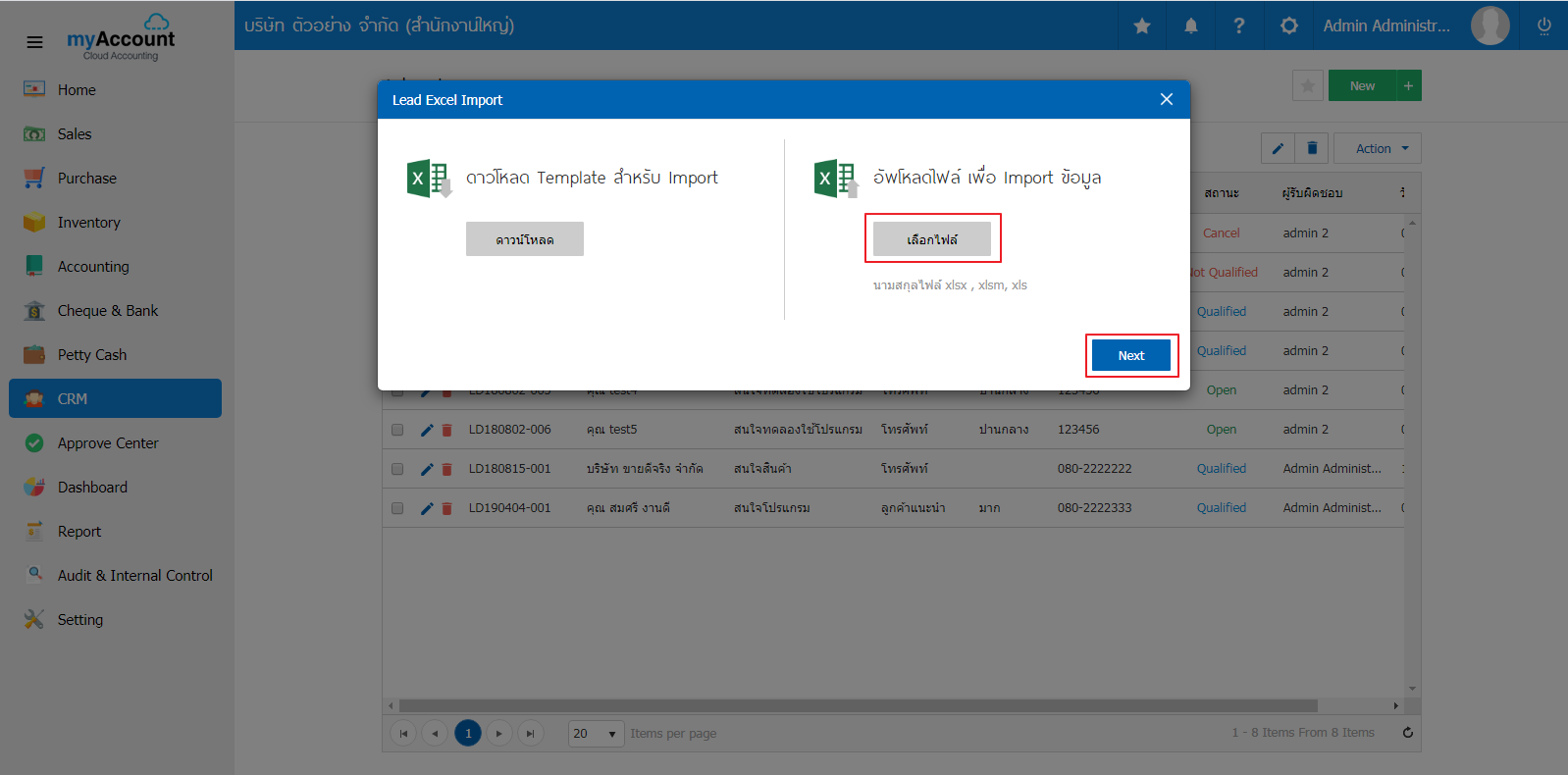Open Inventory in the sidebar
This screenshot has width=1568, height=775.
pyautogui.click(x=116, y=222)
